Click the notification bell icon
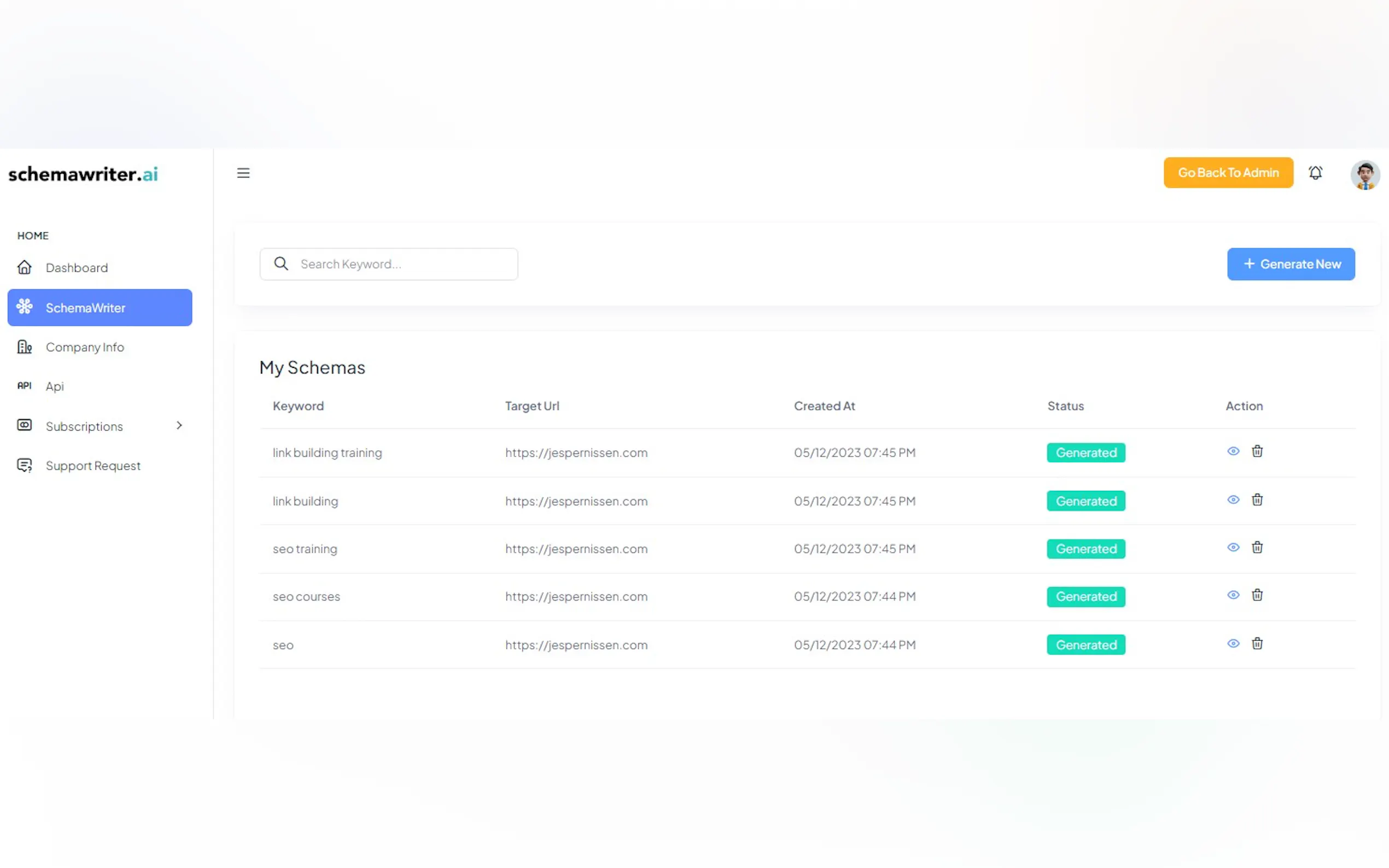Image resolution: width=1389 pixels, height=868 pixels. (x=1315, y=173)
